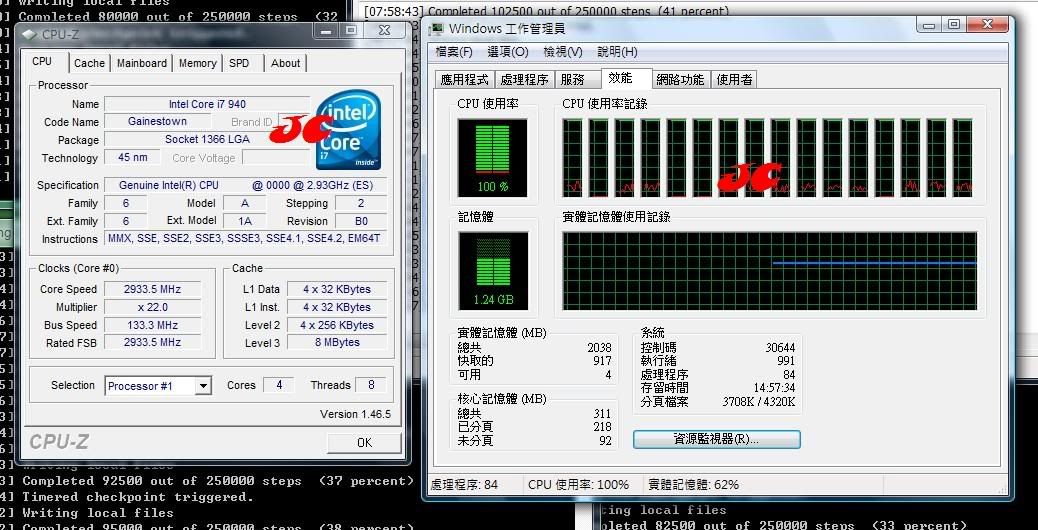This screenshot has width=1038, height=530.
Task: Switch to the 處理程序 tab
Action: 524,80
